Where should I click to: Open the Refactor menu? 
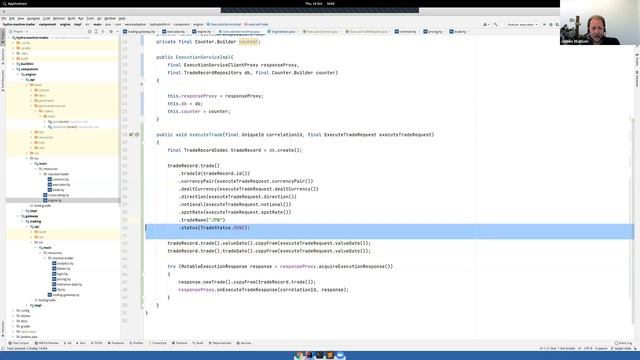click(59, 18)
